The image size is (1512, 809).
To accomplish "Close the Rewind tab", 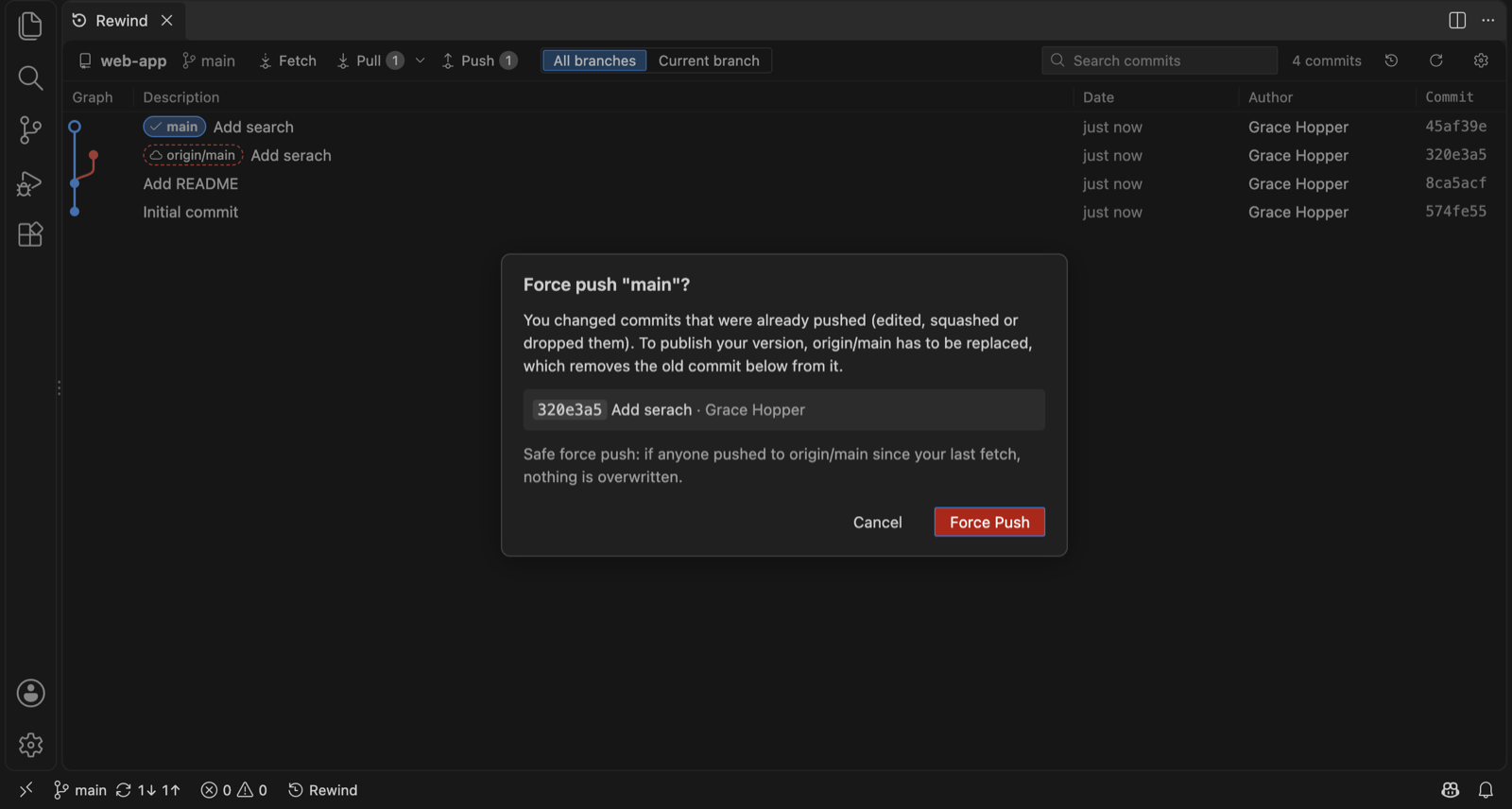I will coord(166,20).
